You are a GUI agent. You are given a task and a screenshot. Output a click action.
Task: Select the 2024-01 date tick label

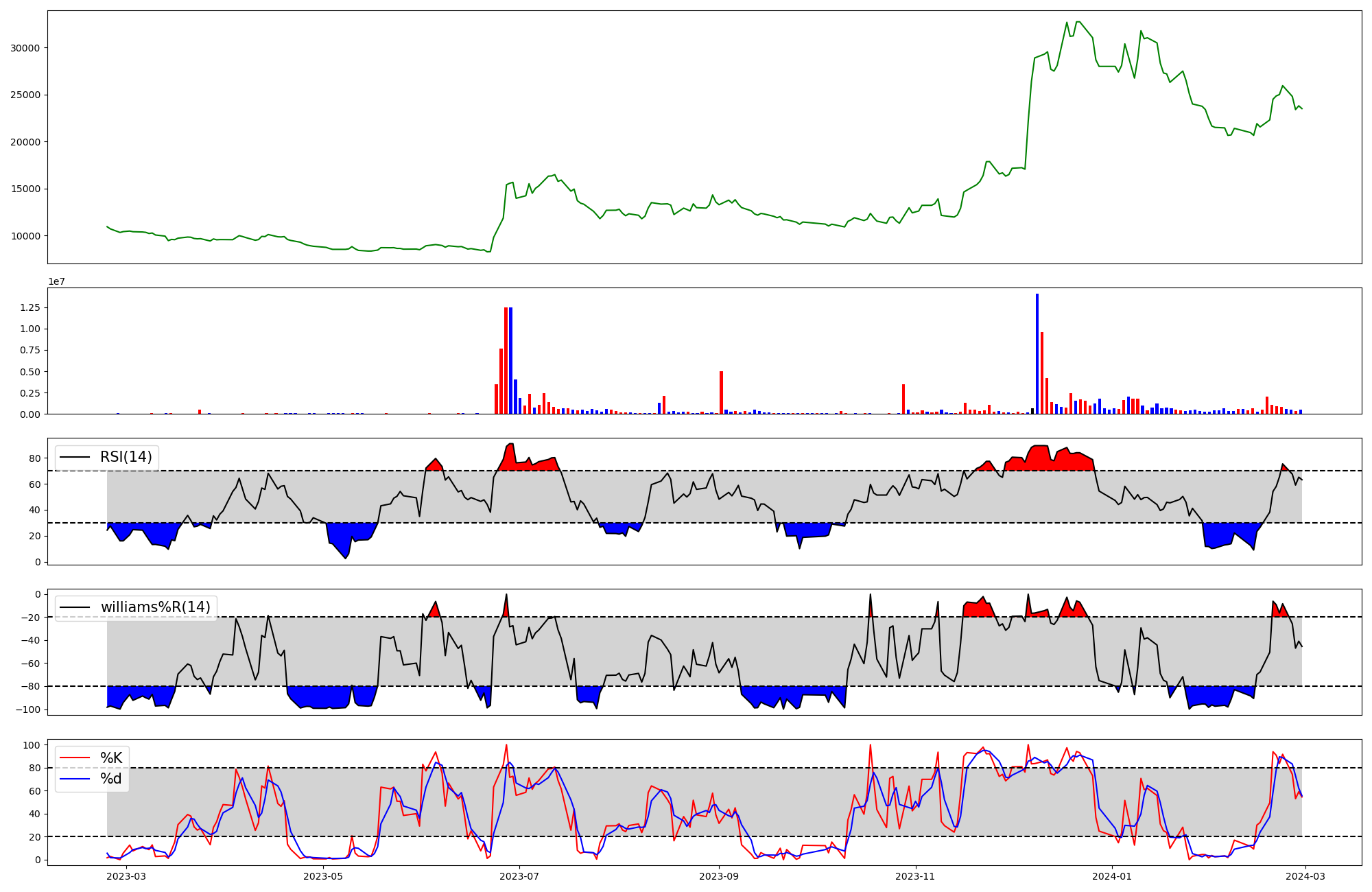coord(1111,876)
